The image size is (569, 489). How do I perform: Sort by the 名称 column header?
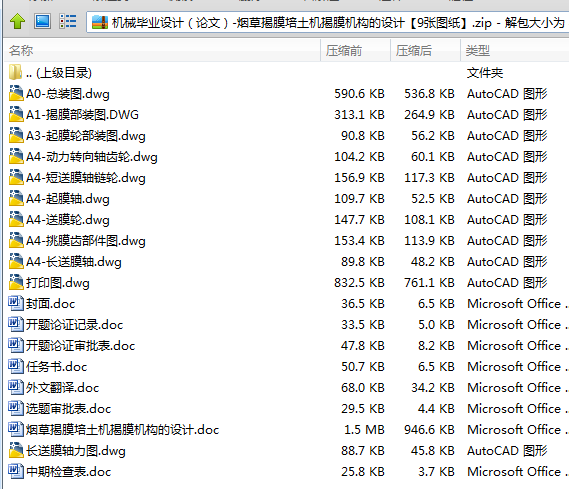pyautogui.click(x=162, y=51)
